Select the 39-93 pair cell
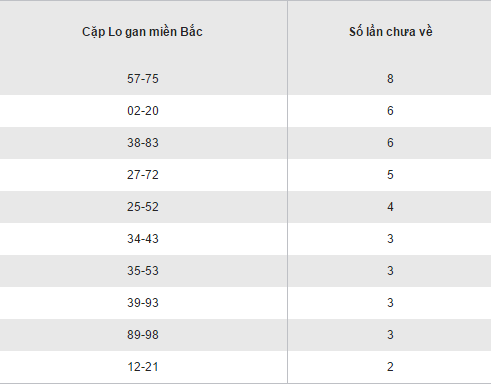 [143, 303]
